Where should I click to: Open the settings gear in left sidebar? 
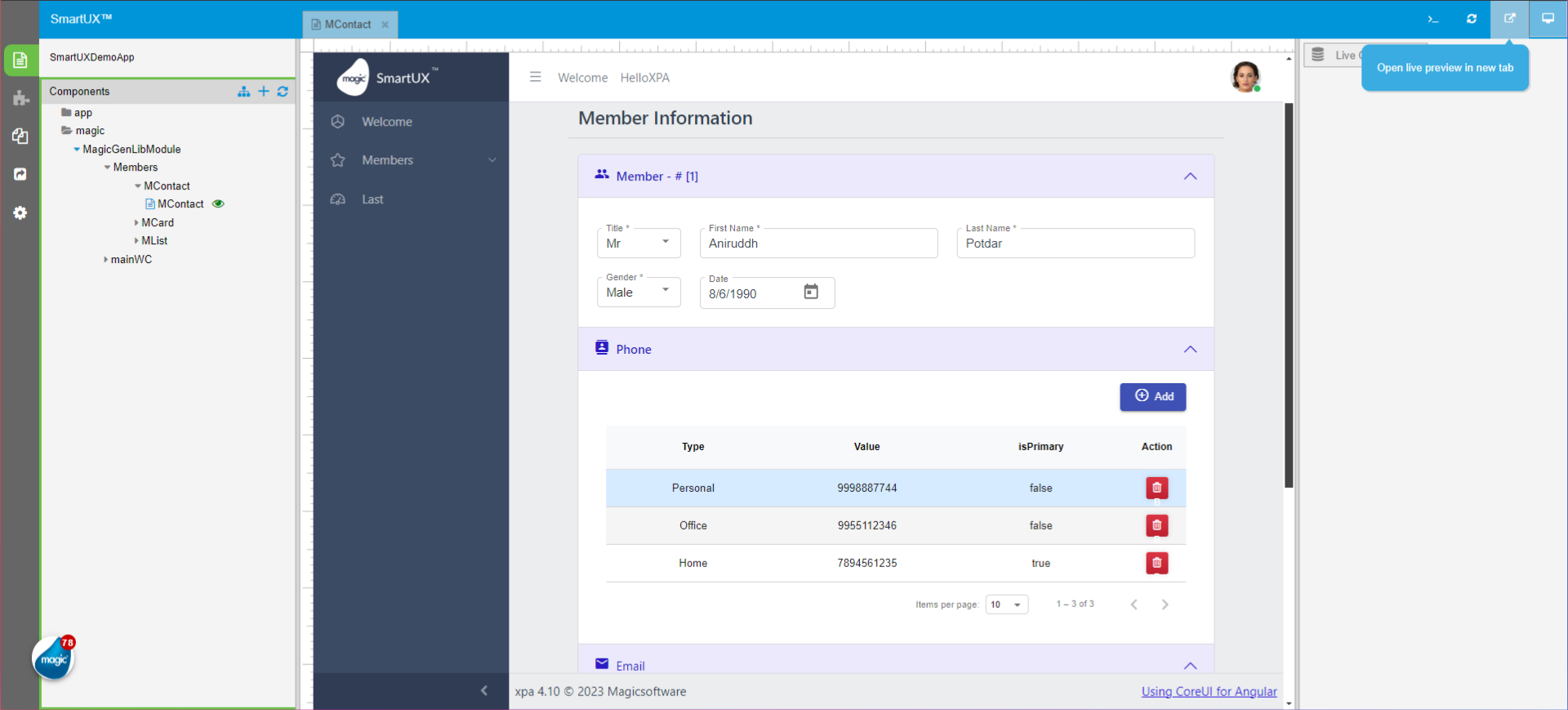tap(20, 213)
